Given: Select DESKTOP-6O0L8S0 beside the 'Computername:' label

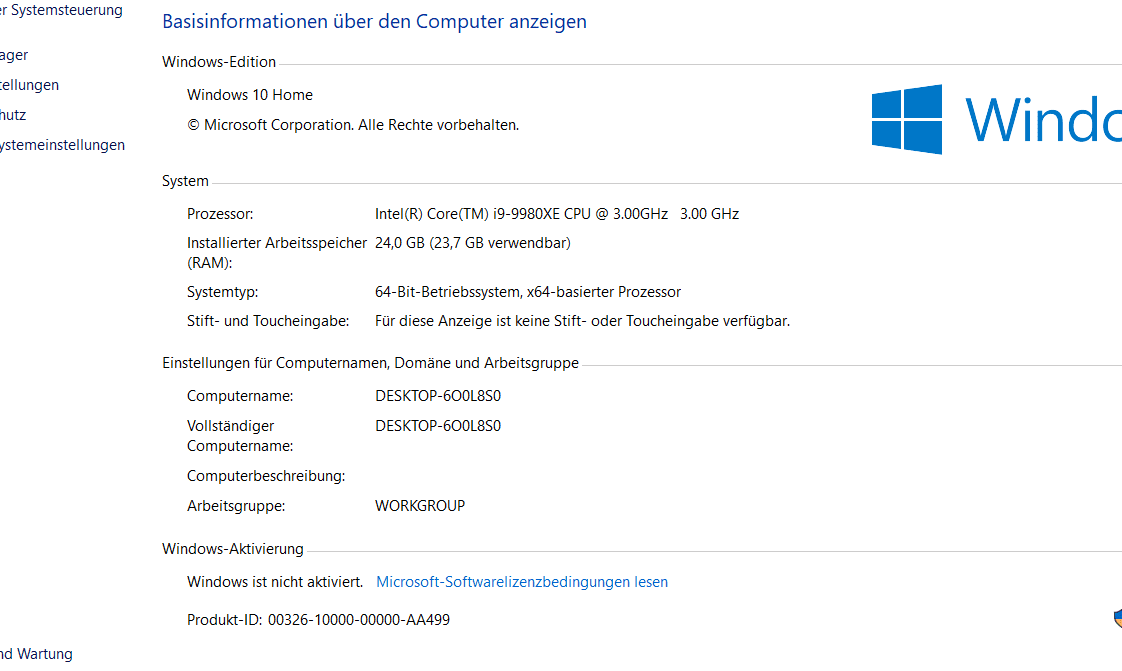Looking at the screenshot, I should coord(438,396).
